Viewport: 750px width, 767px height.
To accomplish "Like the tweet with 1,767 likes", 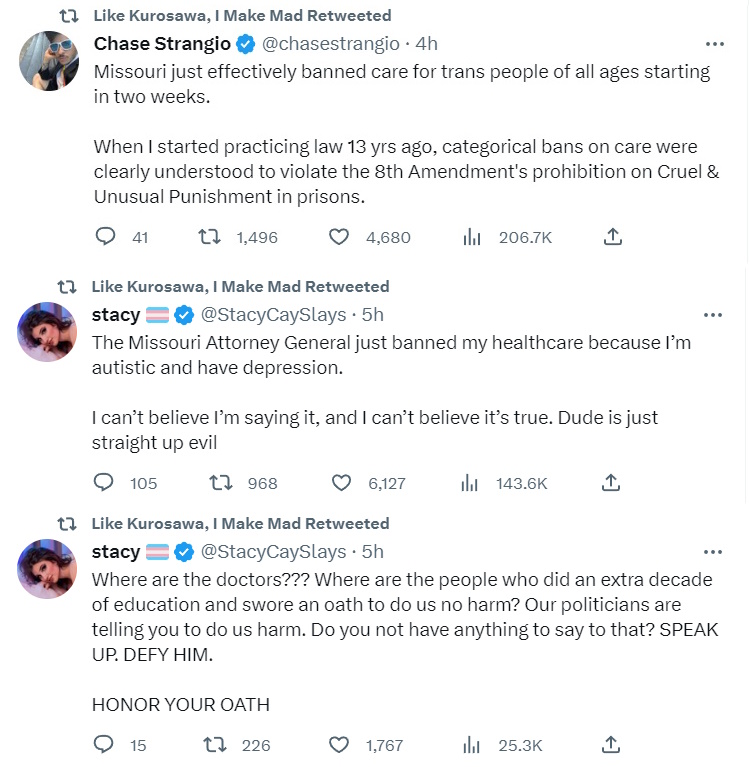I will point(340,744).
